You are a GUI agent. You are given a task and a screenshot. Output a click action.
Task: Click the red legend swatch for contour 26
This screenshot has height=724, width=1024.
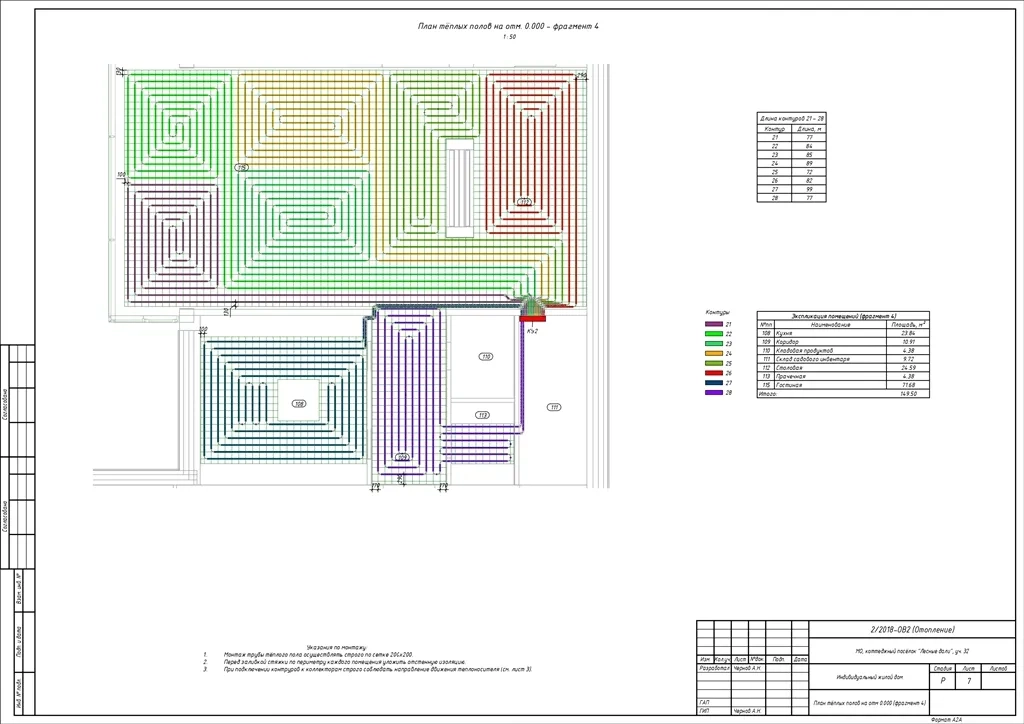coord(713,373)
